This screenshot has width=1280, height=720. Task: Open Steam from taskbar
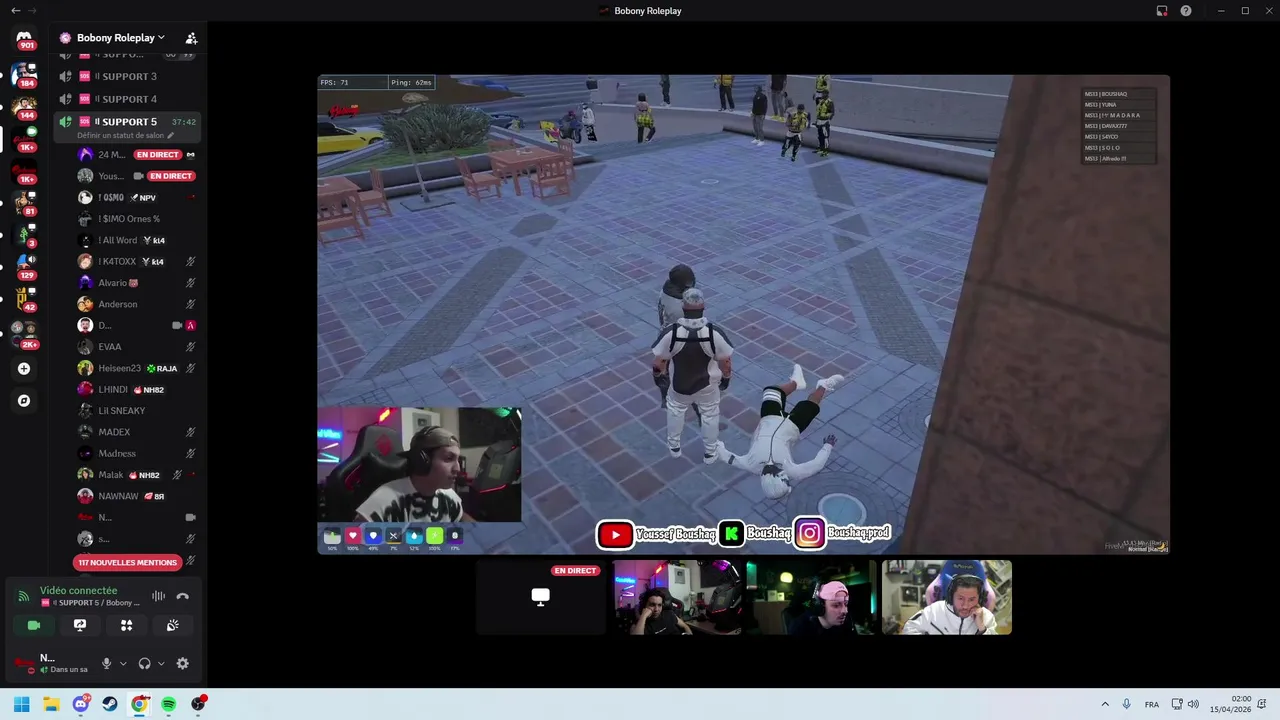pyautogui.click(x=110, y=704)
